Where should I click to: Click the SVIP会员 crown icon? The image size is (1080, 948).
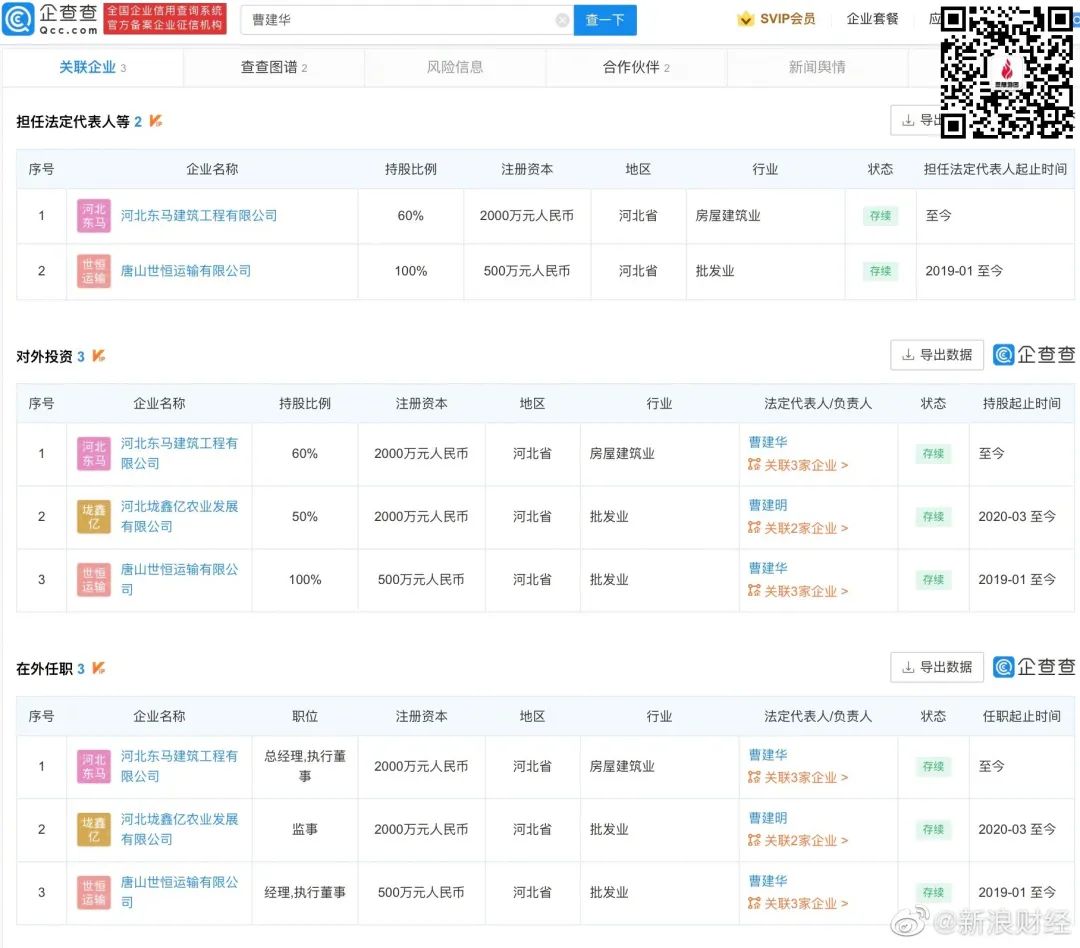[x=745, y=19]
